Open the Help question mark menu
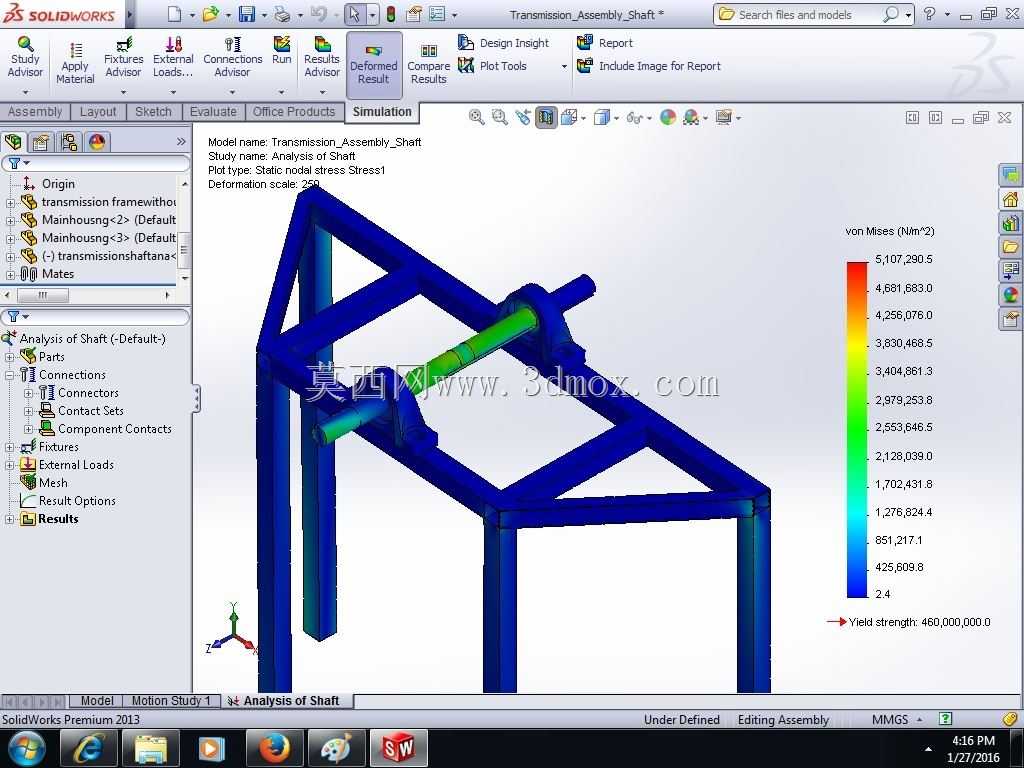Image resolution: width=1024 pixels, height=768 pixels. click(x=929, y=14)
